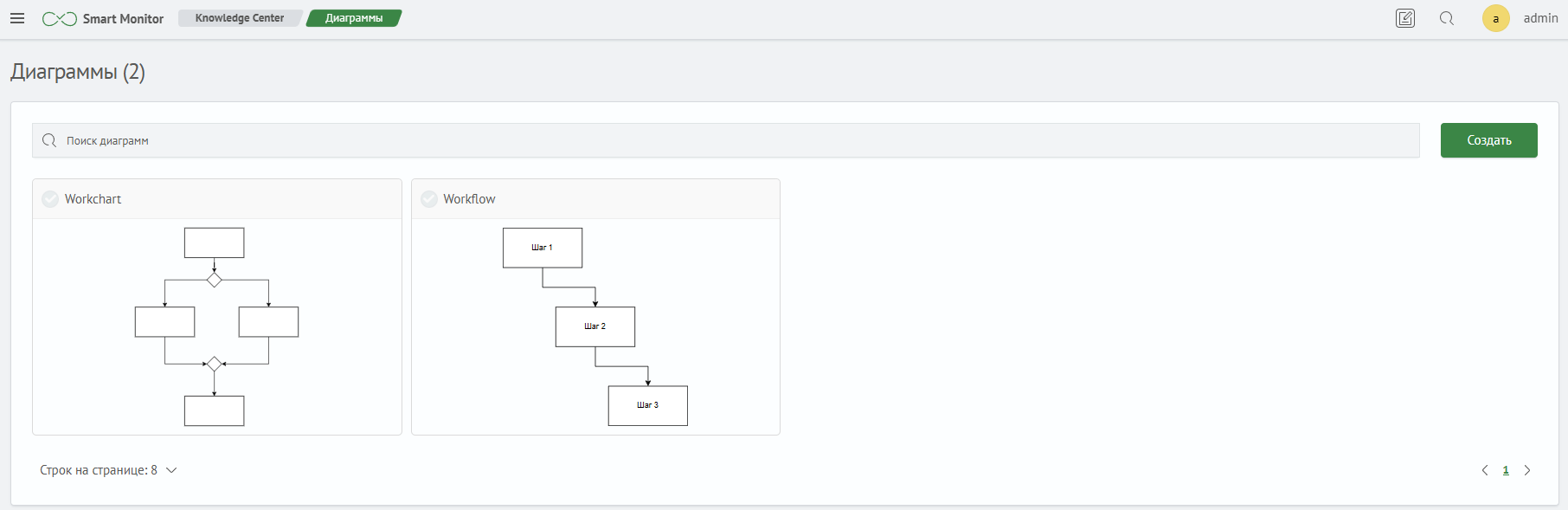The height and width of the screenshot is (510, 1568).
Task: Switch to the Knowledge Center breadcrumb tab
Action: click(x=240, y=18)
